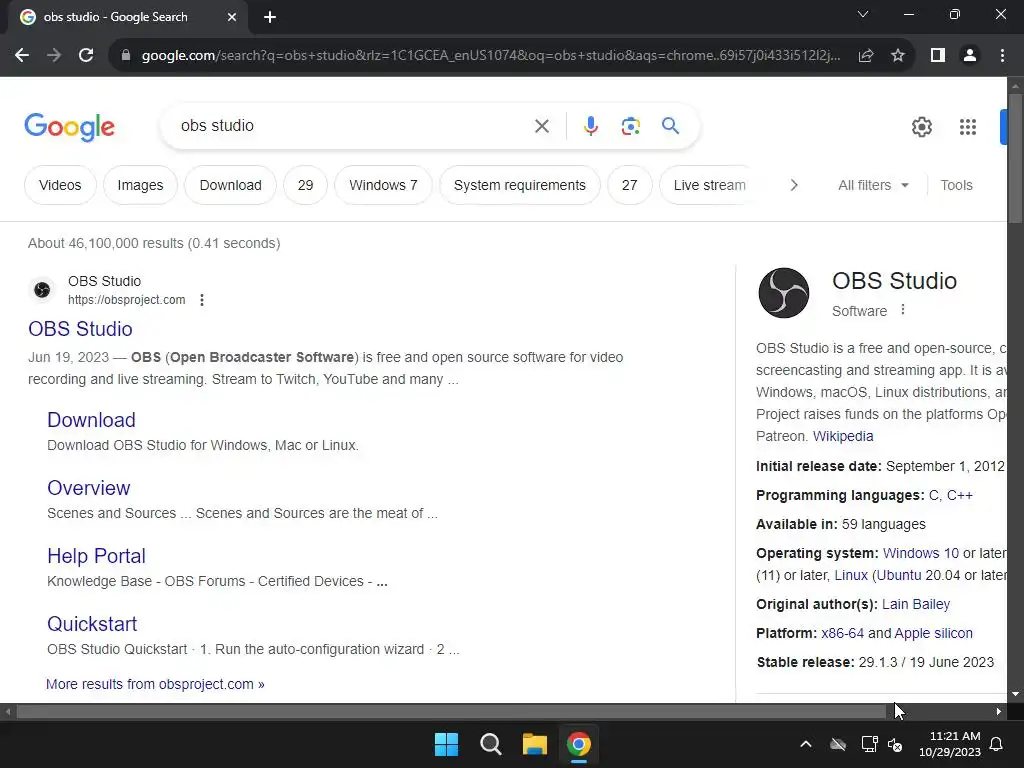Open Chrome's three-dot menu
1024x768 pixels.
(x=1002, y=56)
